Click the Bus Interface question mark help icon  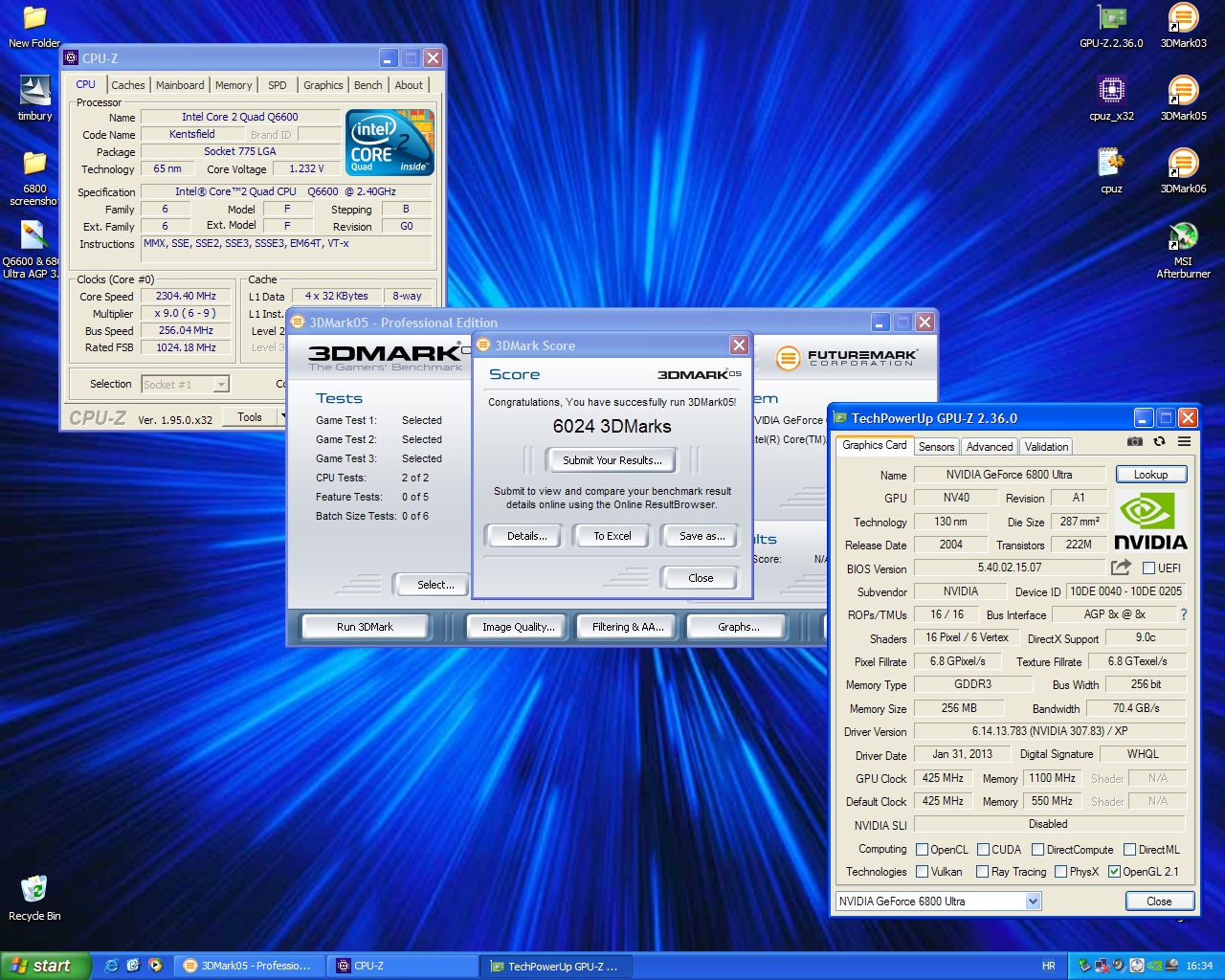pyautogui.click(x=1183, y=614)
